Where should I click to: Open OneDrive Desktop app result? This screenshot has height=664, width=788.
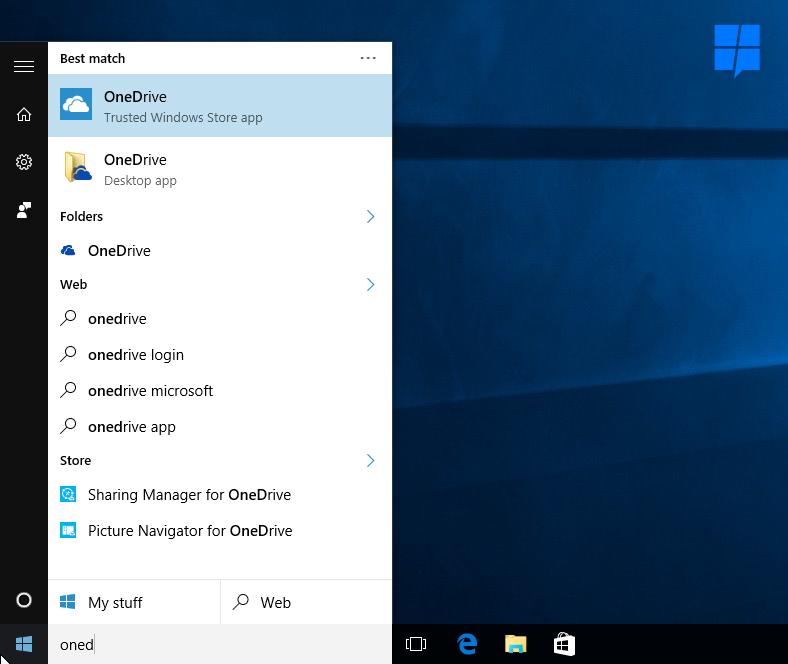220,169
